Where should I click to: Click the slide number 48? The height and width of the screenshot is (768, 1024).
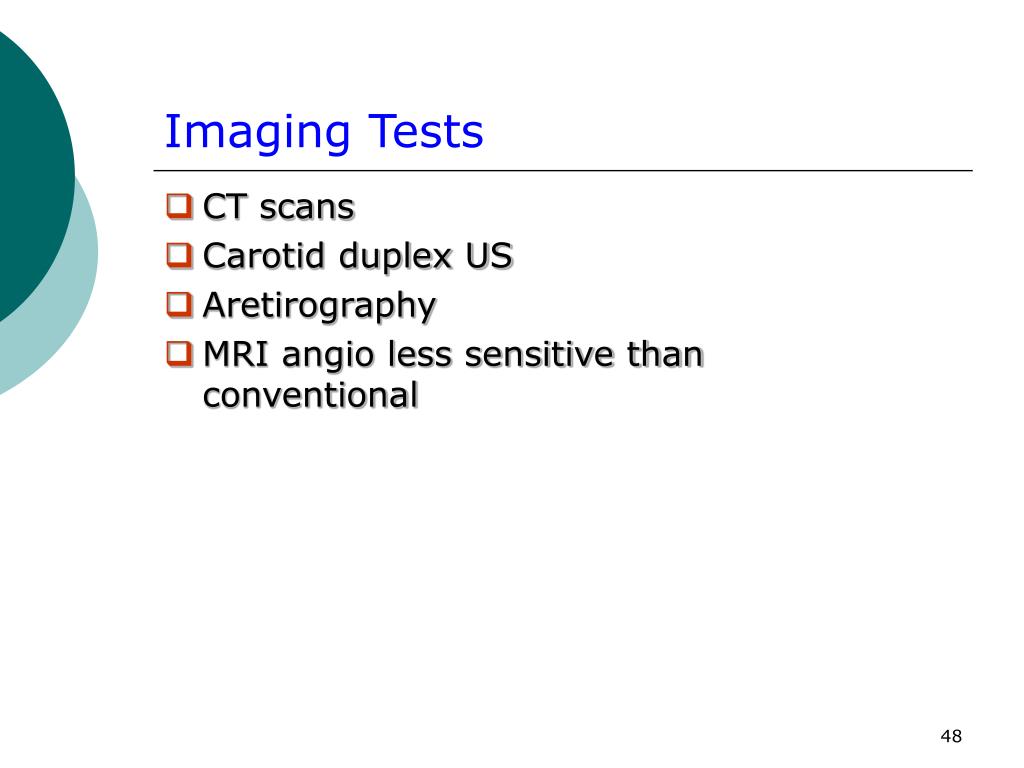(951, 736)
